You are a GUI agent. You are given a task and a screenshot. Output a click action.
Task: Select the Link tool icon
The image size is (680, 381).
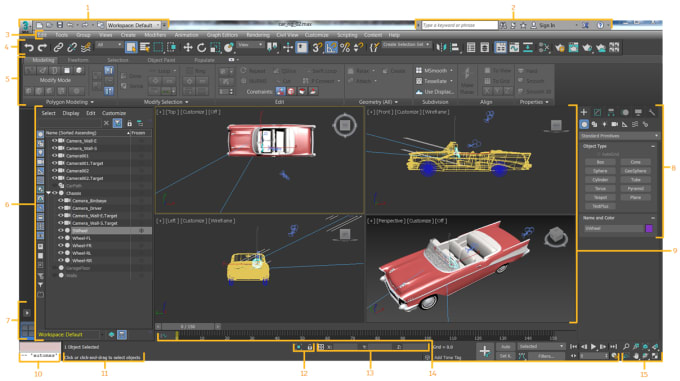point(58,48)
